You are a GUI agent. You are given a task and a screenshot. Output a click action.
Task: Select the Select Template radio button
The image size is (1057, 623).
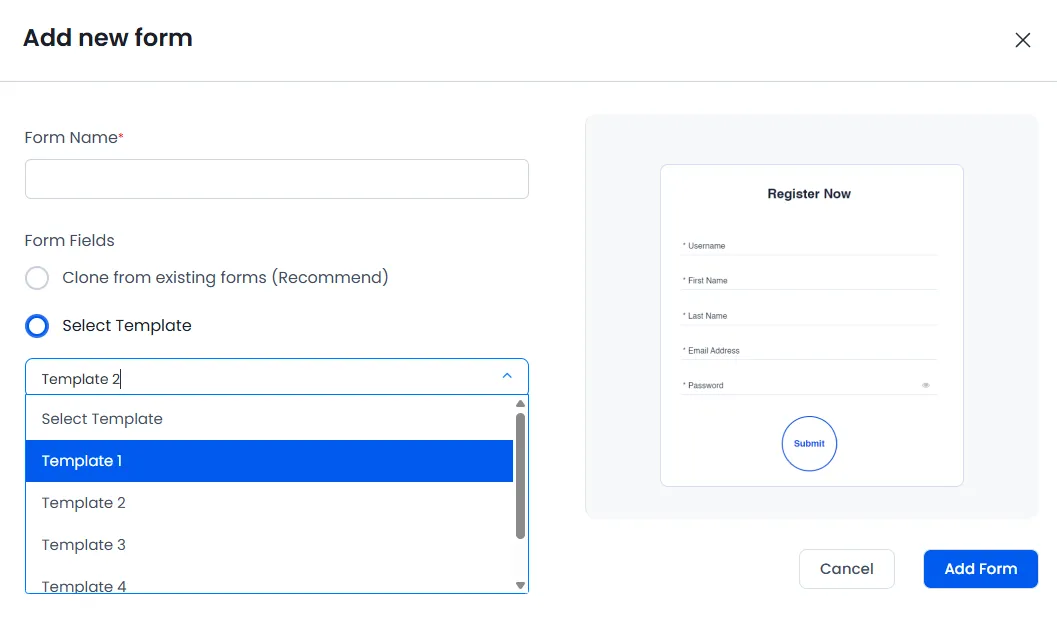[x=36, y=326]
